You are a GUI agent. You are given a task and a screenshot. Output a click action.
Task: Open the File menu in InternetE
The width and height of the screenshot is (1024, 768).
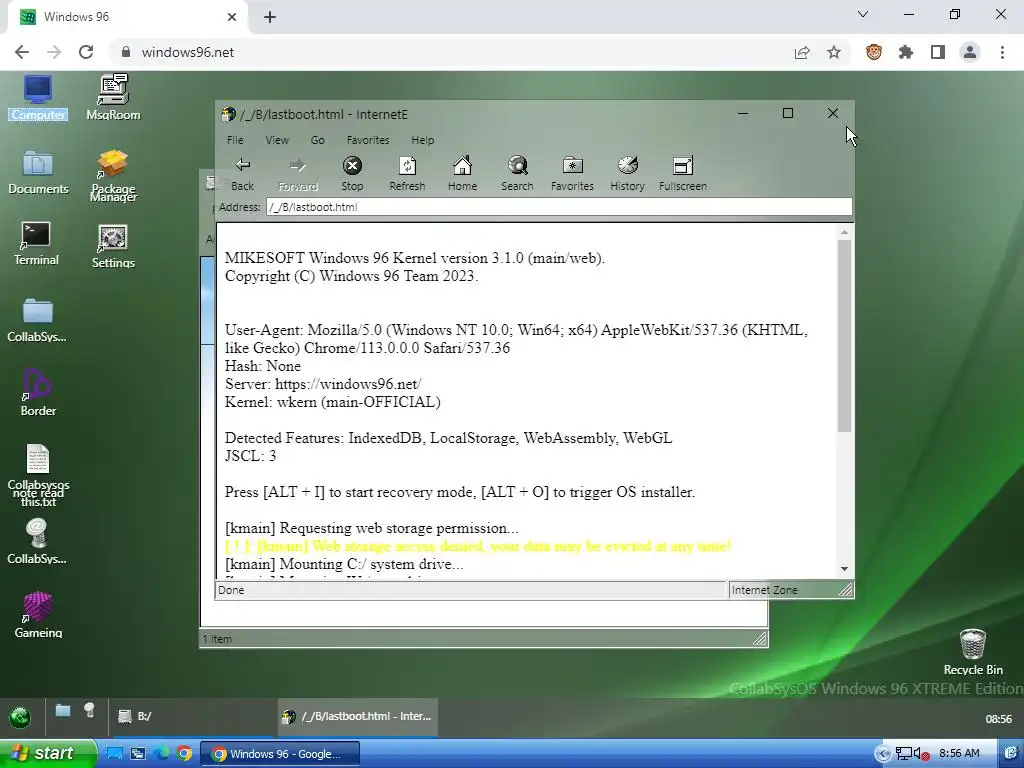[235, 140]
